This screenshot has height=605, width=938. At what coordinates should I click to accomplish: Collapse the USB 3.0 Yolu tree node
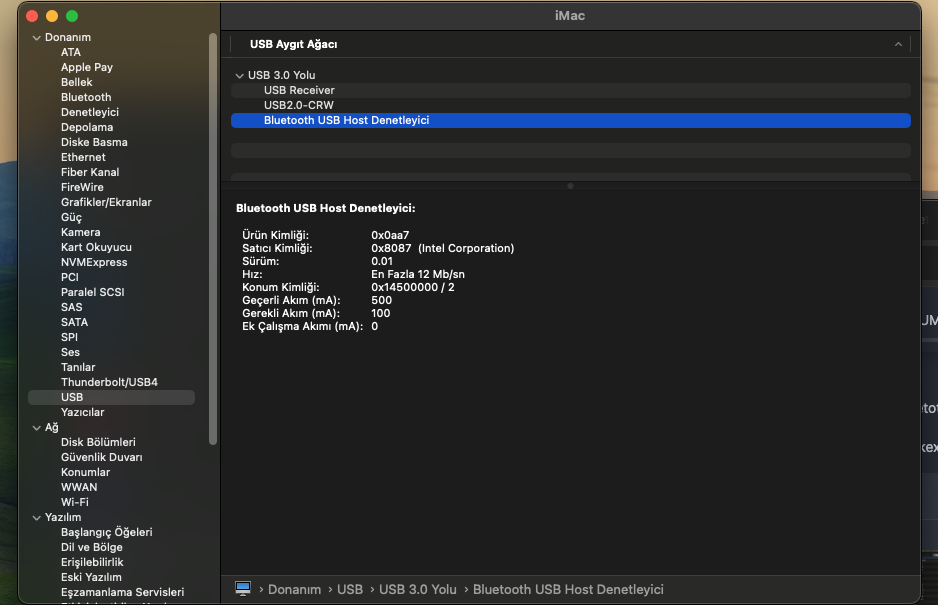(239, 75)
